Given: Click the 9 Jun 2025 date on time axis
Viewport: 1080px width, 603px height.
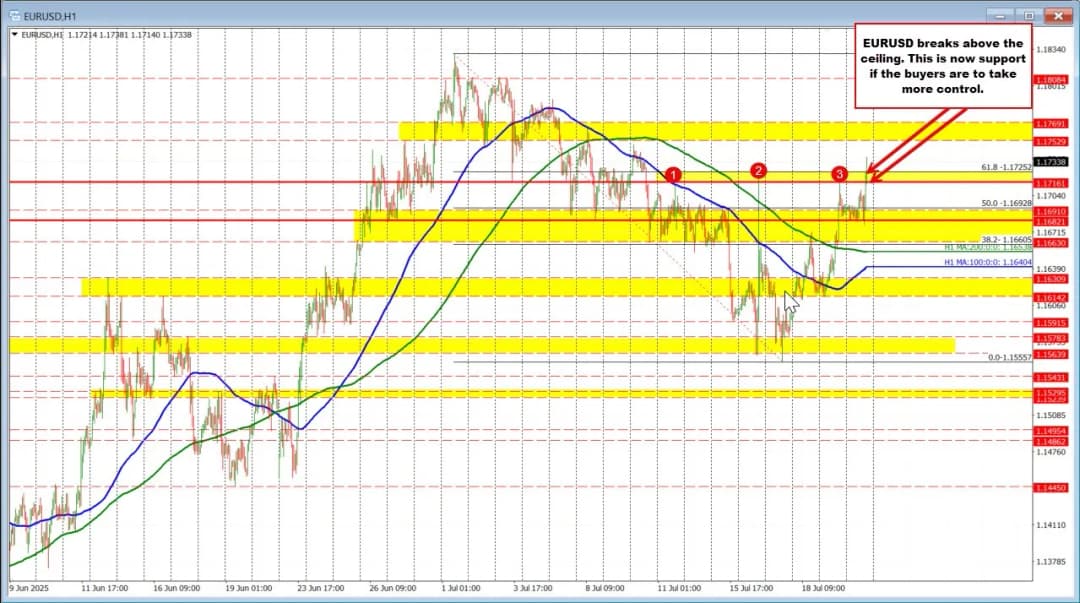Looking at the screenshot, I should pos(31,588).
